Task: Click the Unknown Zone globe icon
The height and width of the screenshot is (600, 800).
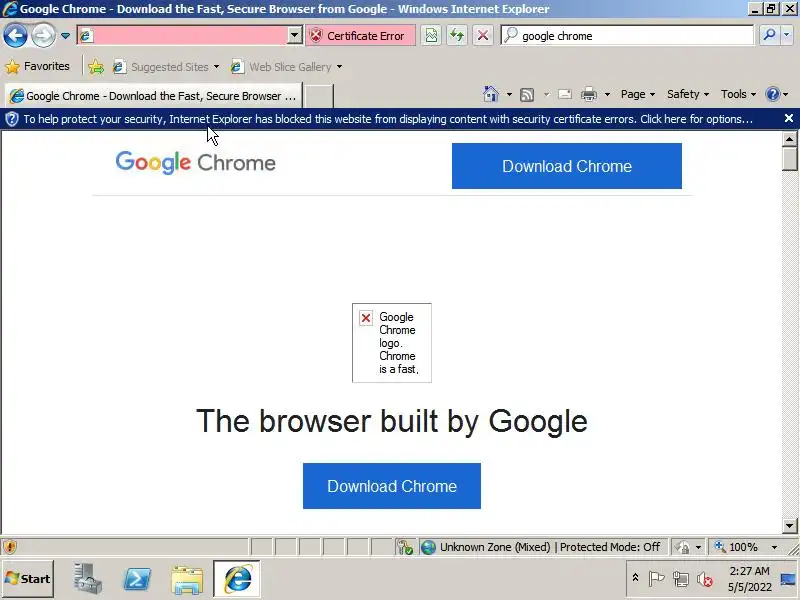Action: tap(428, 547)
